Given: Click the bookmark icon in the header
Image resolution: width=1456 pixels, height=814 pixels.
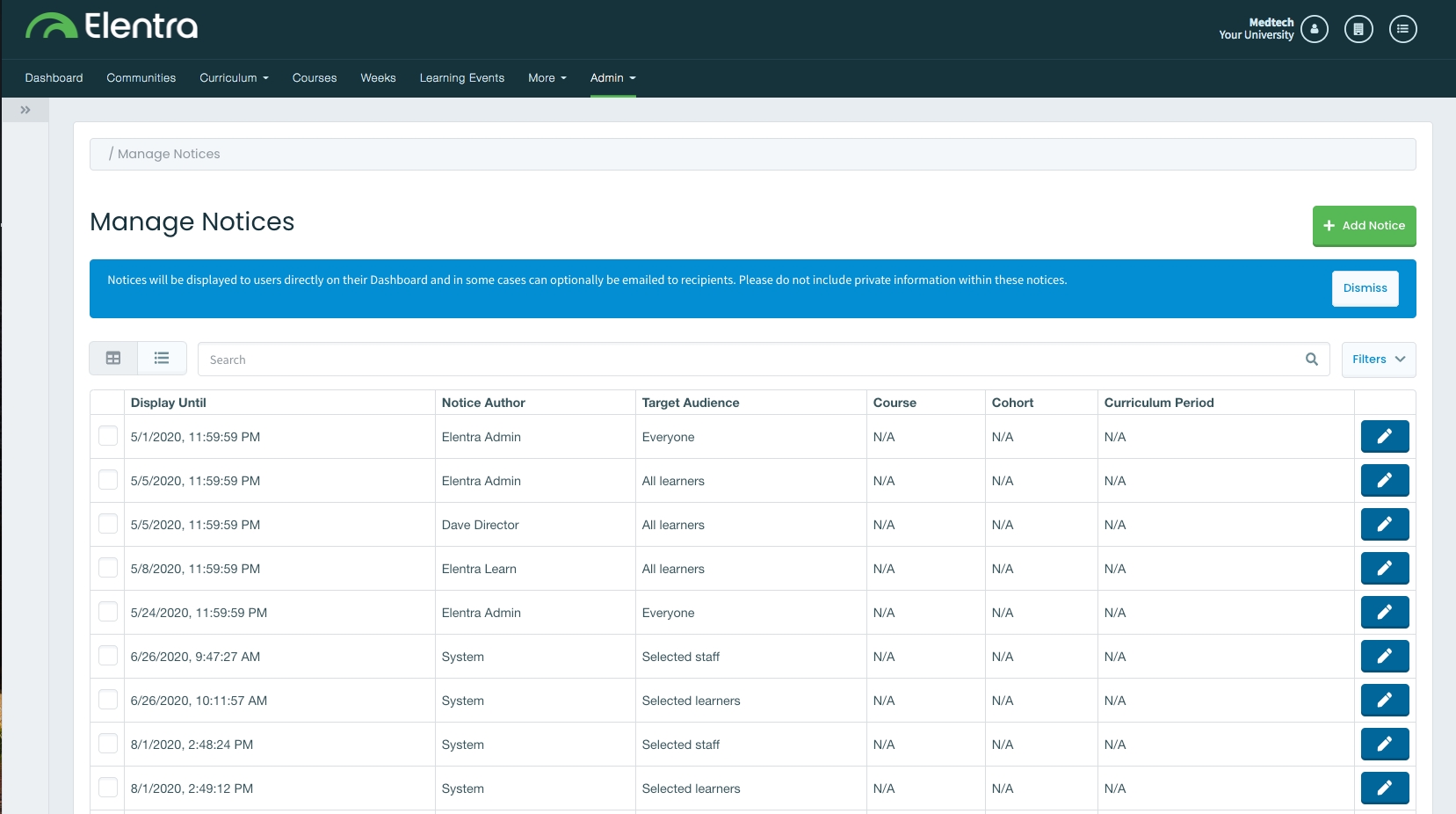Looking at the screenshot, I should point(1358,29).
